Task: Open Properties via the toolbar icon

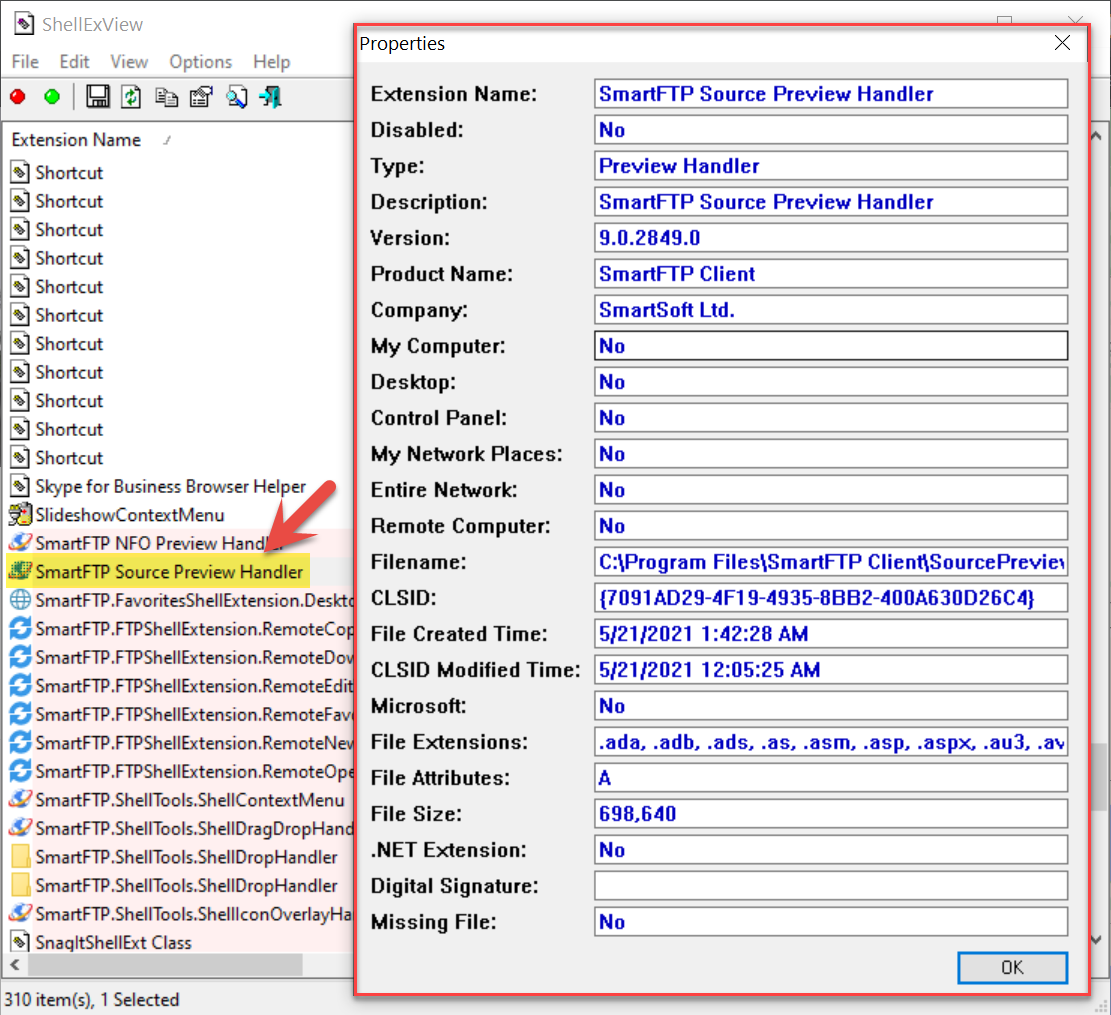Action: pyautogui.click(x=200, y=97)
